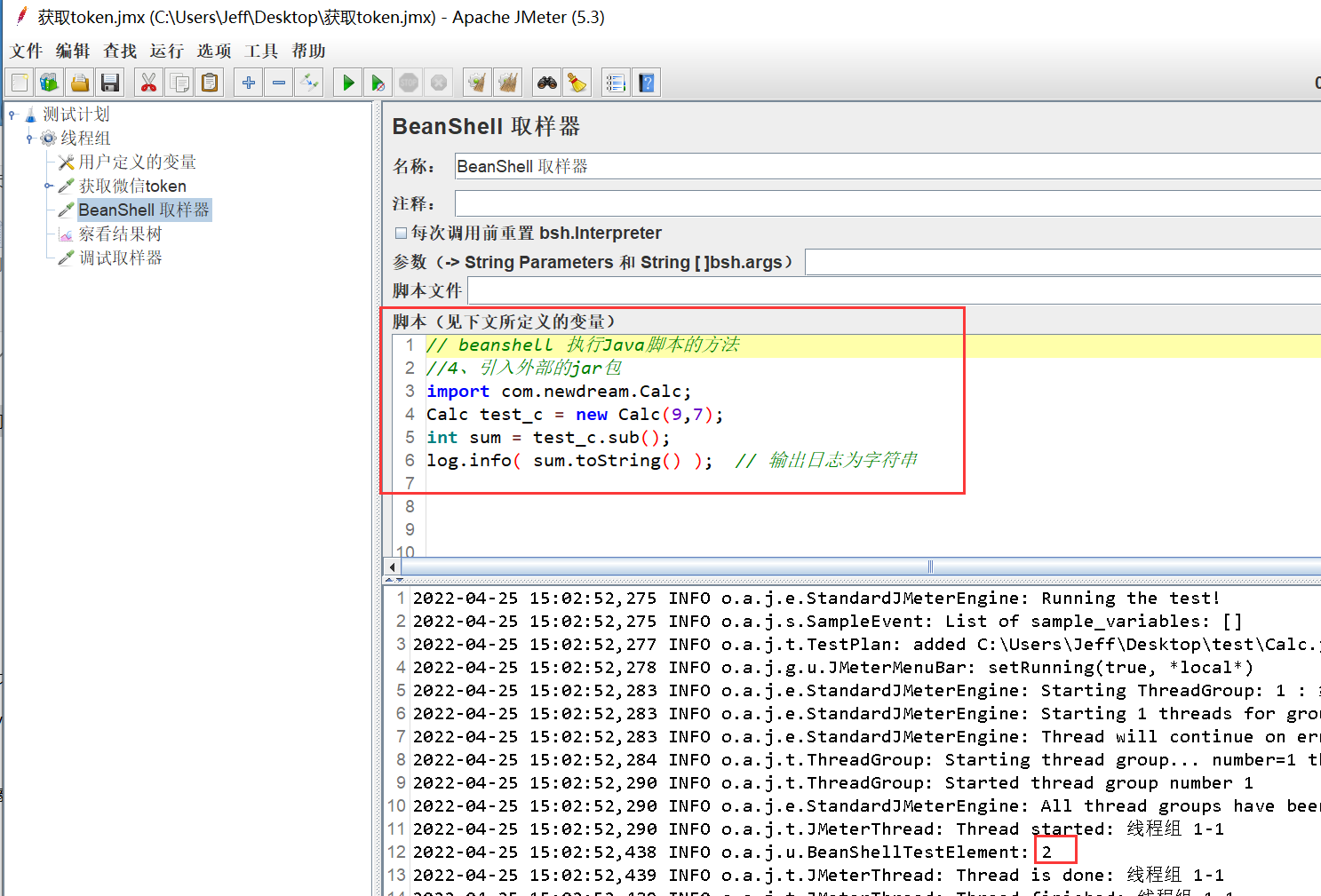Start the test with green play icon
Viewport: 1321px width, 896px height.
tap(348, 83)
